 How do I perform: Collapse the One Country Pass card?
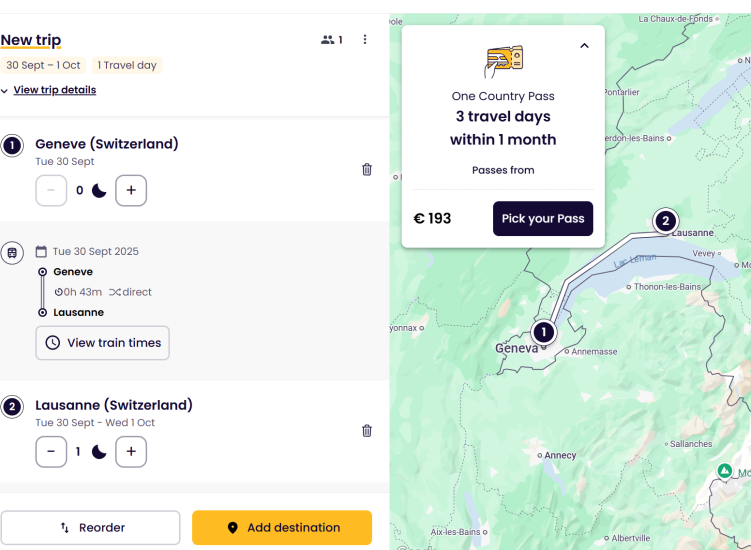[x=584, y=46]
